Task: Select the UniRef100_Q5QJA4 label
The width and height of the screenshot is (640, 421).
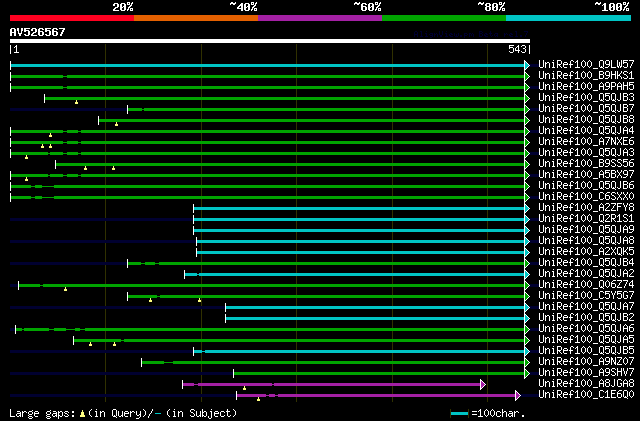Action: [586, 131]
